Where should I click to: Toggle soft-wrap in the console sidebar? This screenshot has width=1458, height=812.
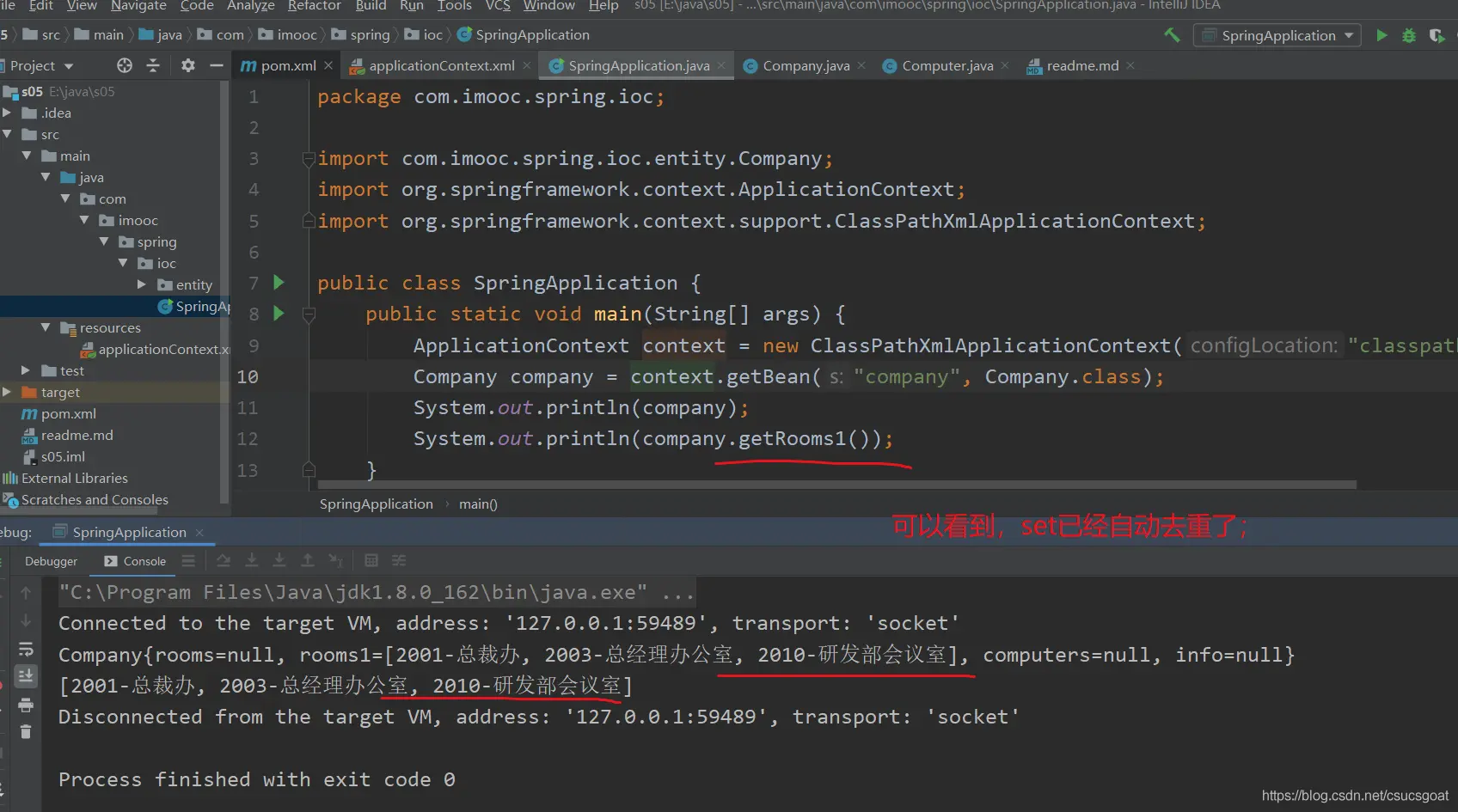(26, 649)
